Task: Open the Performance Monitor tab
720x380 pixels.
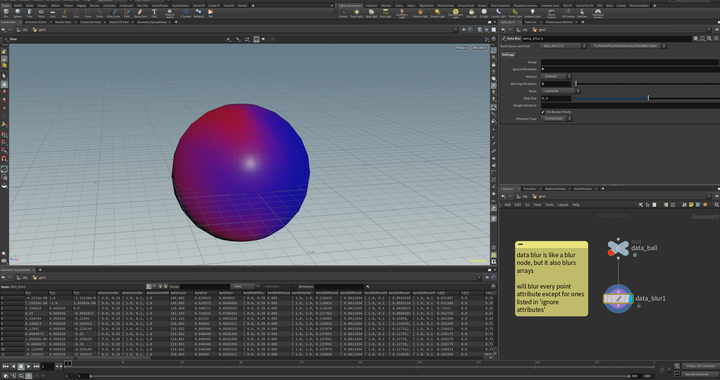Action: (559, 22)
